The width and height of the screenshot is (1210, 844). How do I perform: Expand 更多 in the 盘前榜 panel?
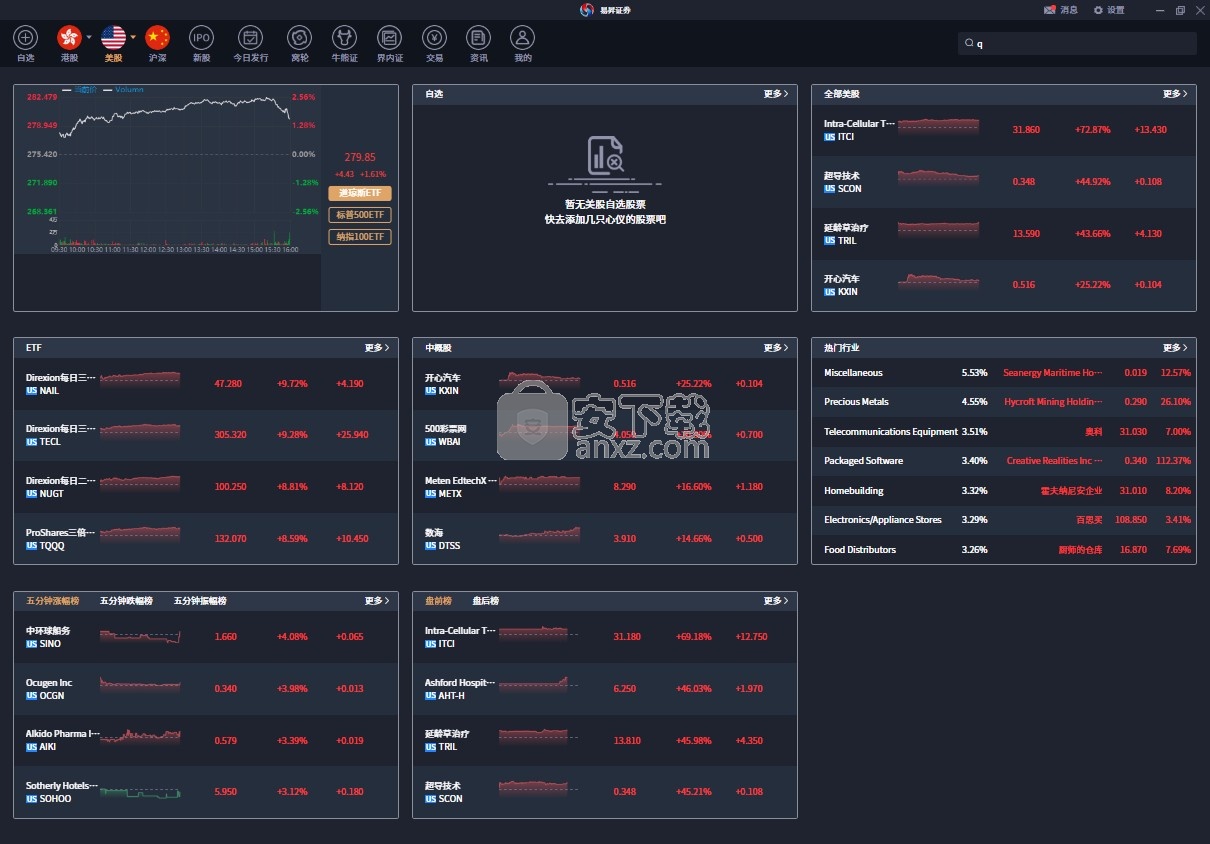tap(775, 601)
